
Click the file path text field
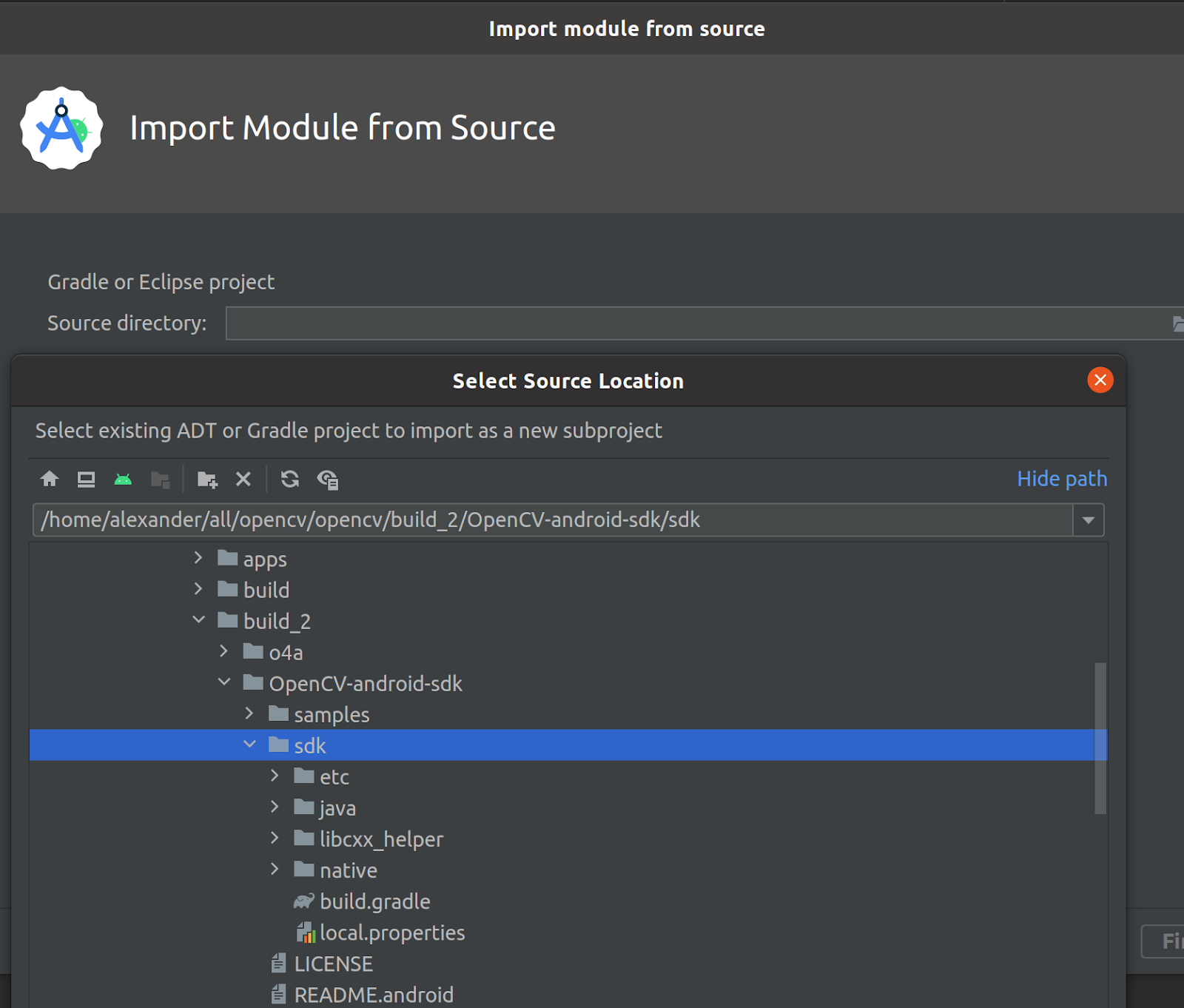click(551, 520)
